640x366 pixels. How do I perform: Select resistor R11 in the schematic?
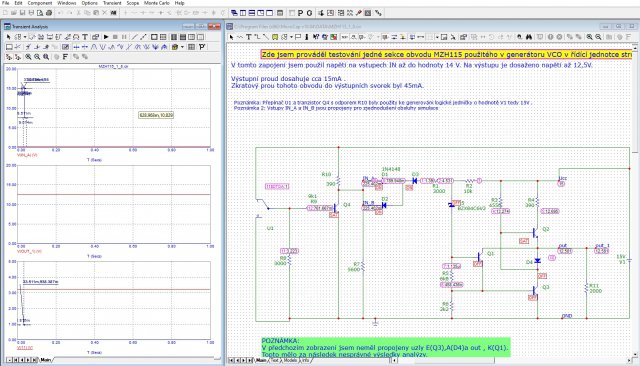(587, 288)
